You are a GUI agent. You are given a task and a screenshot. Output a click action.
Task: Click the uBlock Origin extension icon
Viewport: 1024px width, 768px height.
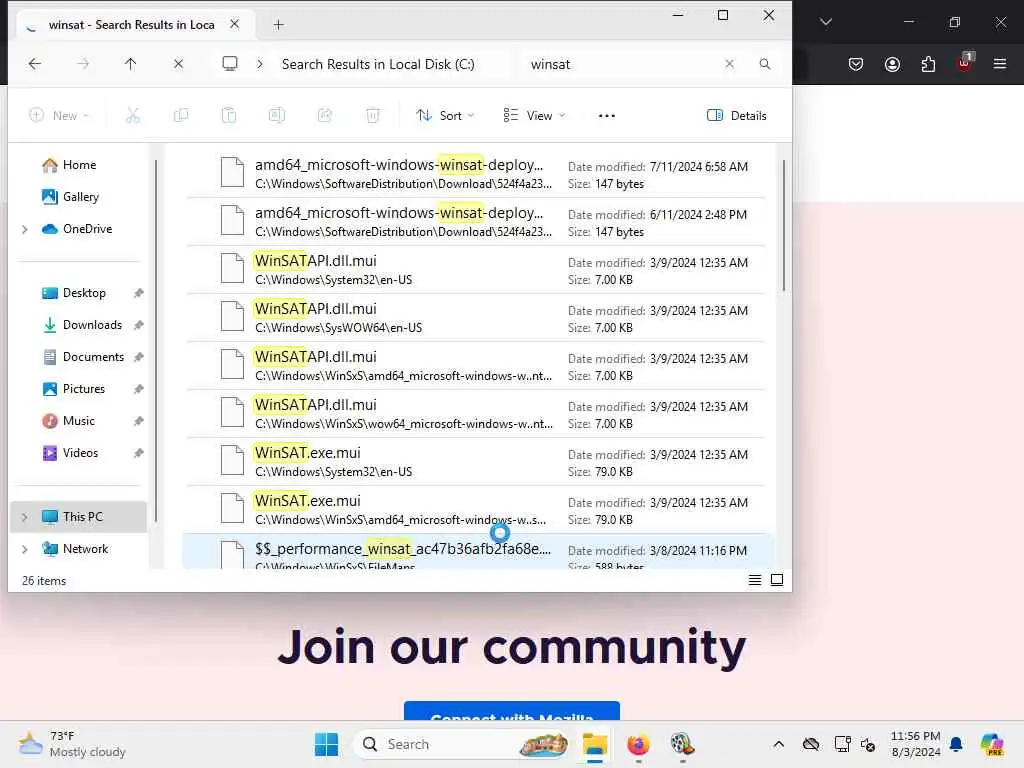[x=965, y=63]
